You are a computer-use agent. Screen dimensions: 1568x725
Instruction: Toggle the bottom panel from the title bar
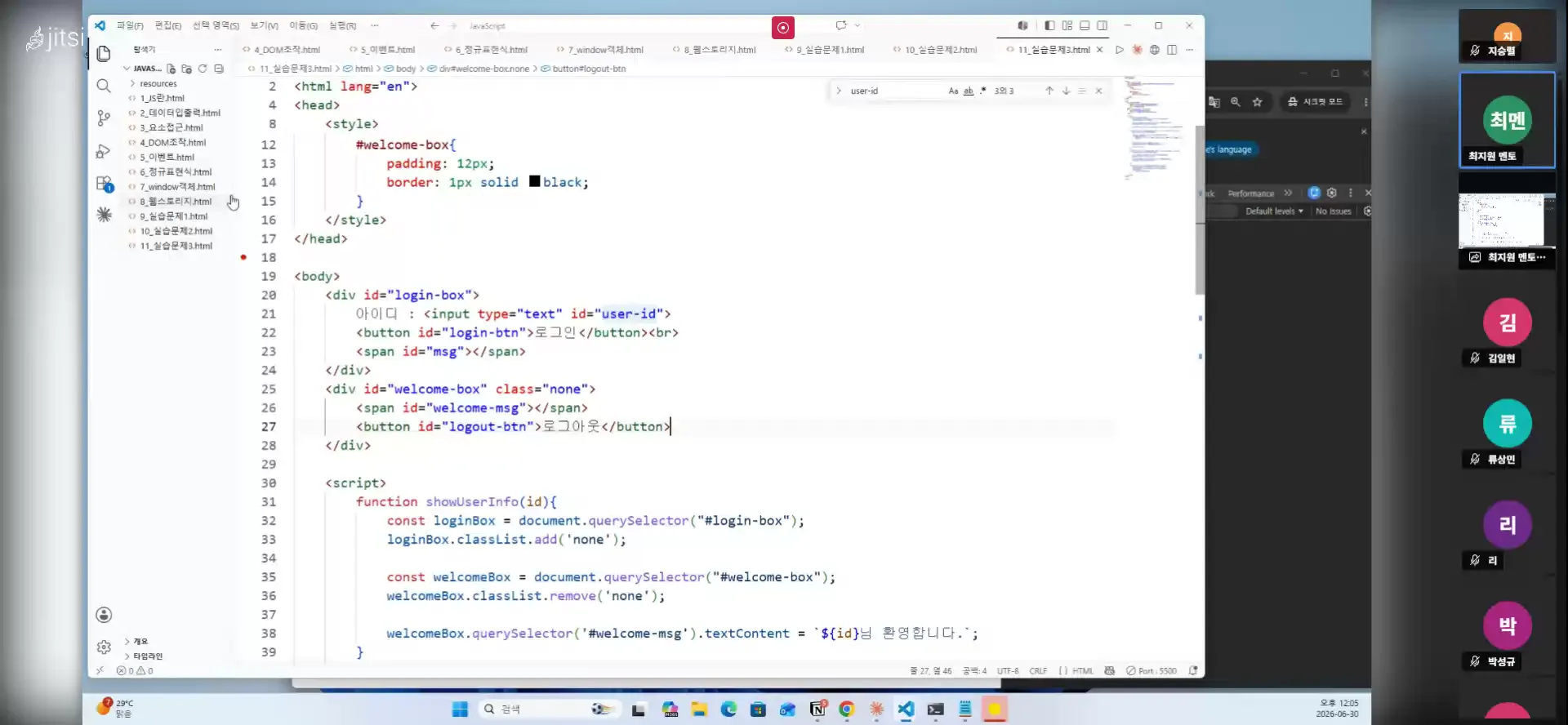point(1085,25)
